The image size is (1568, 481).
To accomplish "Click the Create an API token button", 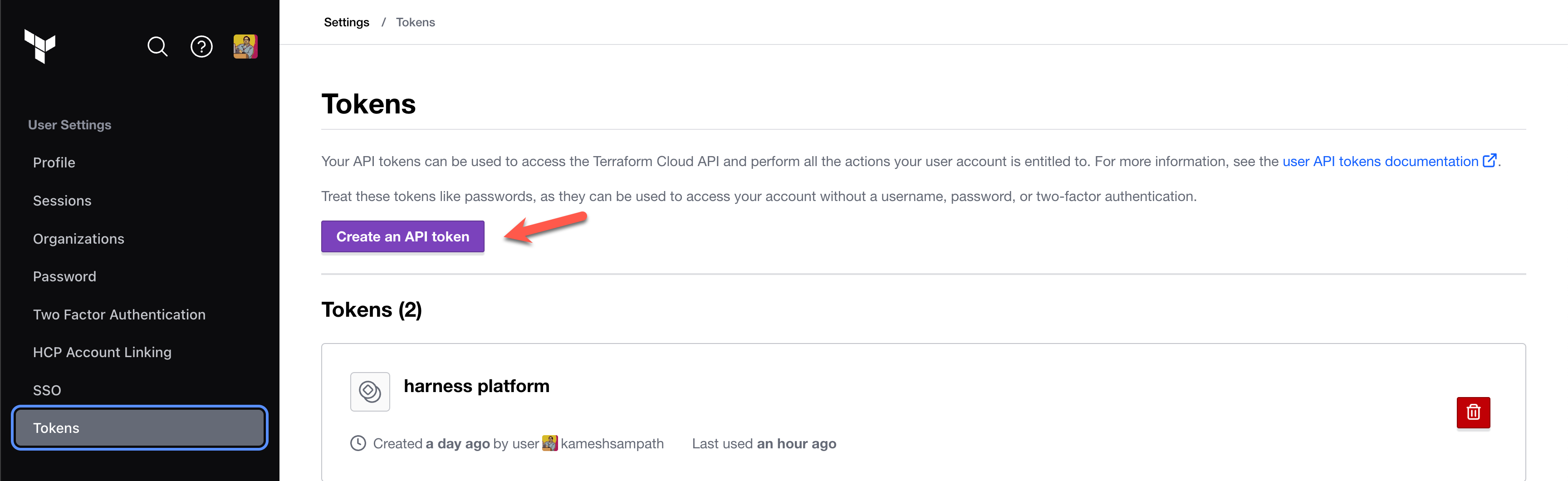I will tap(402, 236).
